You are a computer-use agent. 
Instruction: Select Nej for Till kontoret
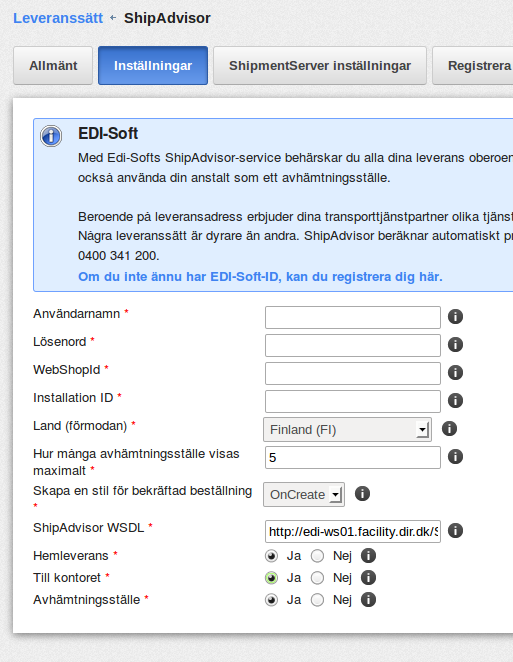(x=318, y=578)
